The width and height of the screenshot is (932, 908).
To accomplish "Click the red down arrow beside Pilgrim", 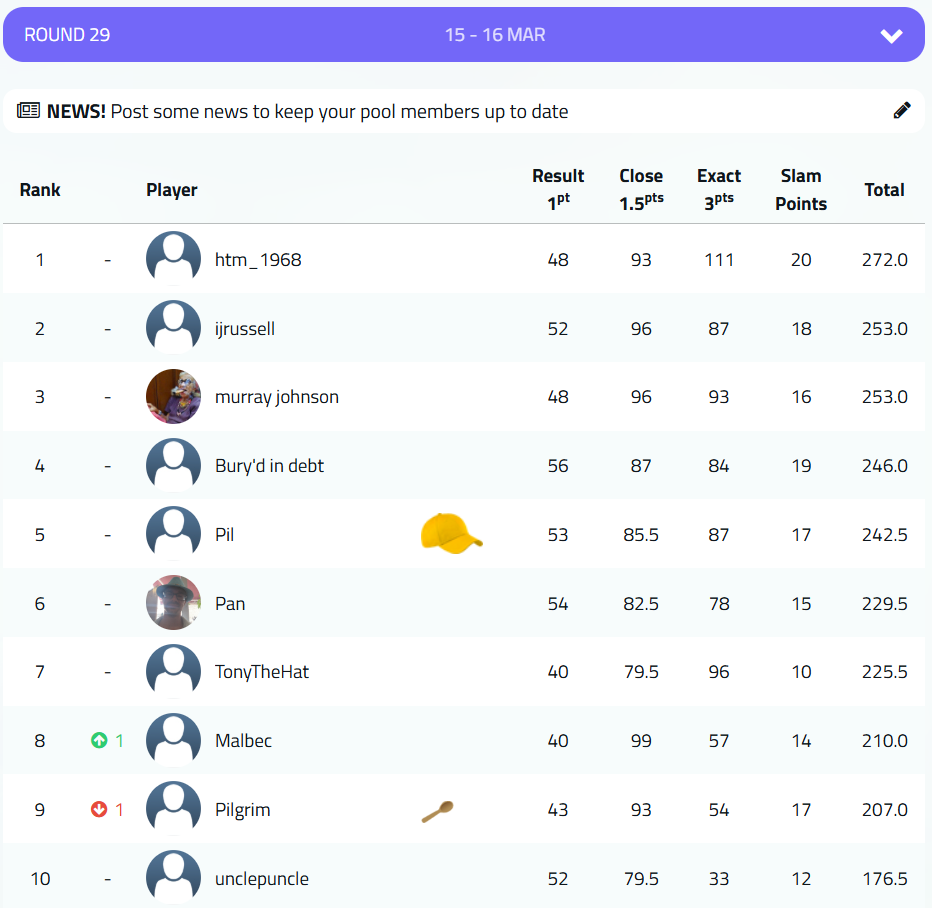I will coord(99,810).
